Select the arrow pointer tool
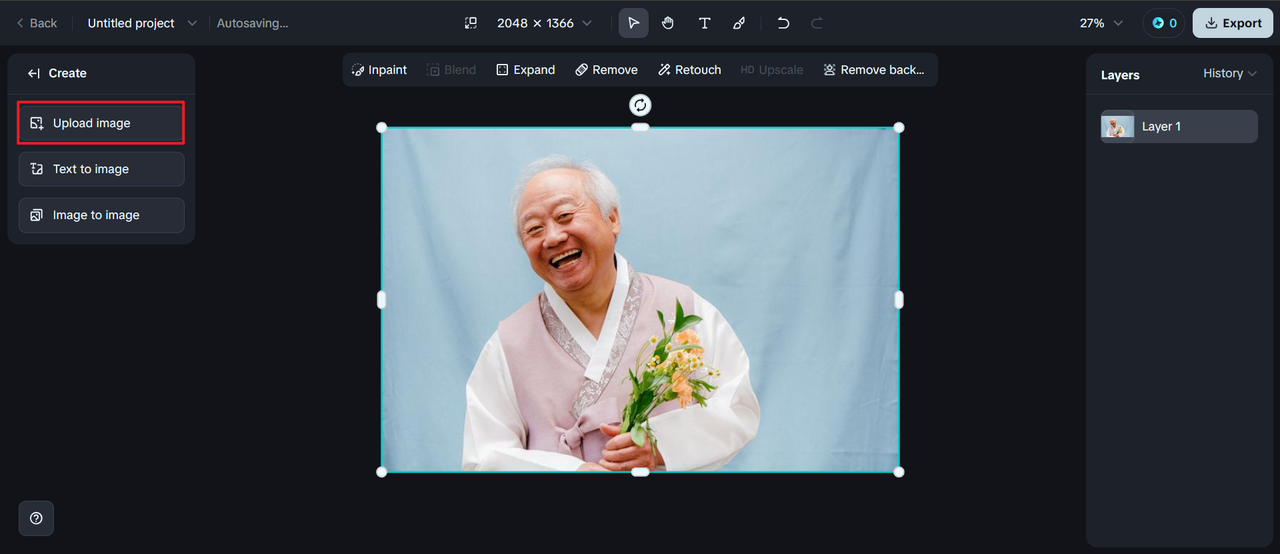 tap(633, 23)
